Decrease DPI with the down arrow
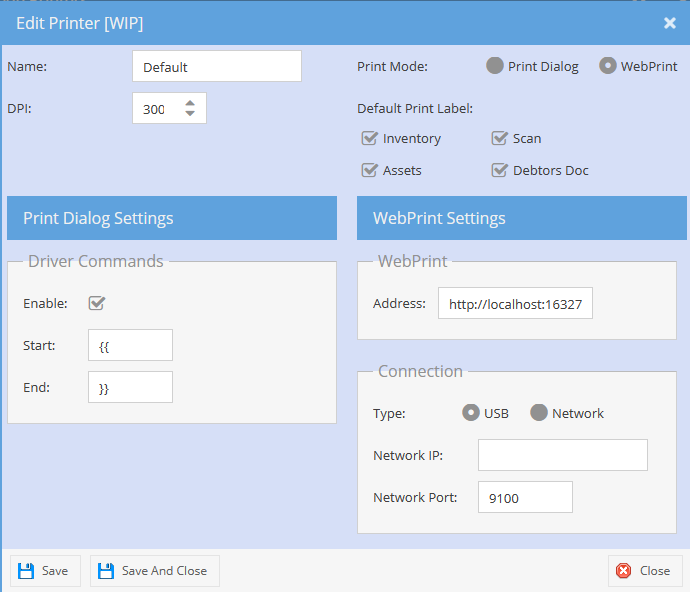690x592 pixels. pos(190,114)
